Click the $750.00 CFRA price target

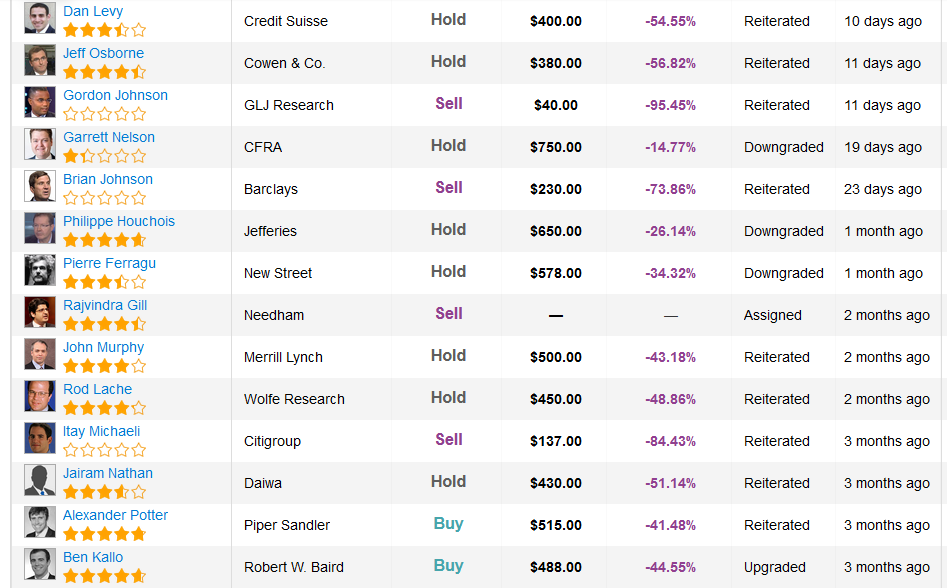556,147
